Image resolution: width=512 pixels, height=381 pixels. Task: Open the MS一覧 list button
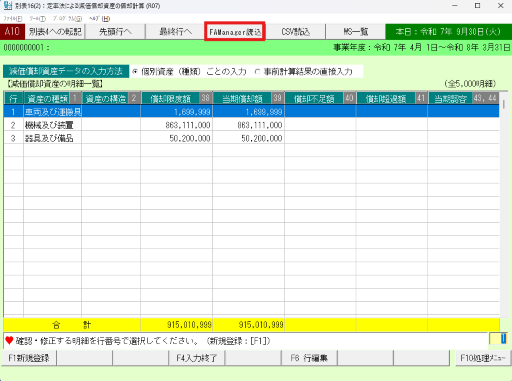355,32
